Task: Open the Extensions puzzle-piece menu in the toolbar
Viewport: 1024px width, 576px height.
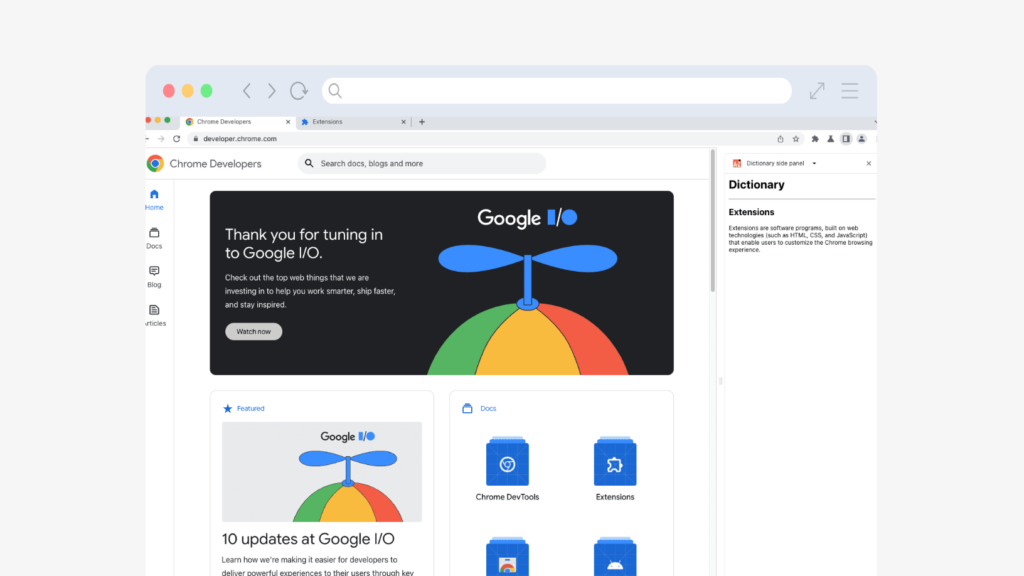Action: [x=814, y=139]
